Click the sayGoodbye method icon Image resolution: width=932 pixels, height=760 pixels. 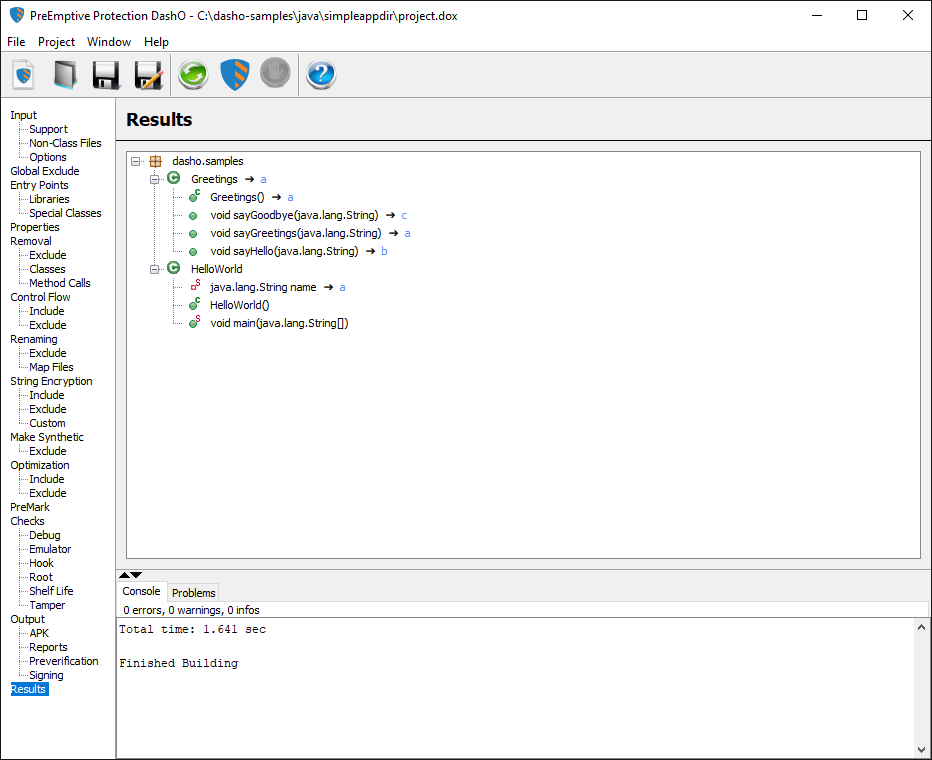click(x=193, y=216)
